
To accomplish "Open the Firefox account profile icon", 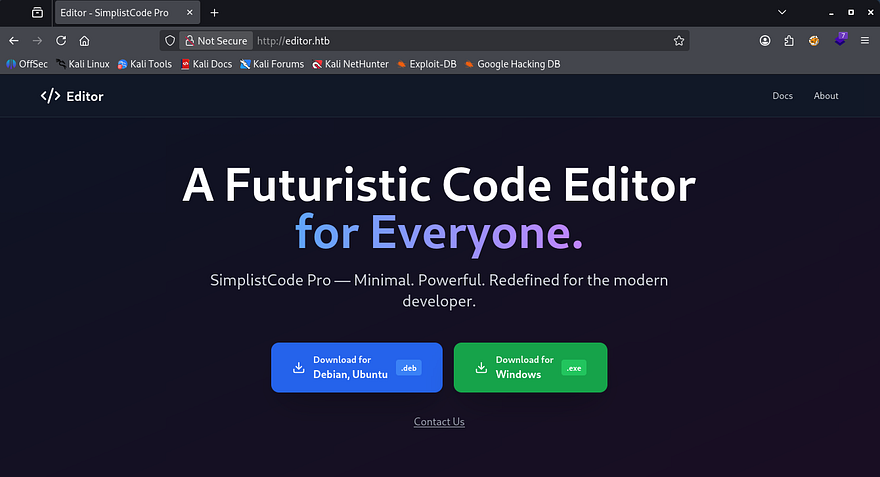I will click(765, 41).
